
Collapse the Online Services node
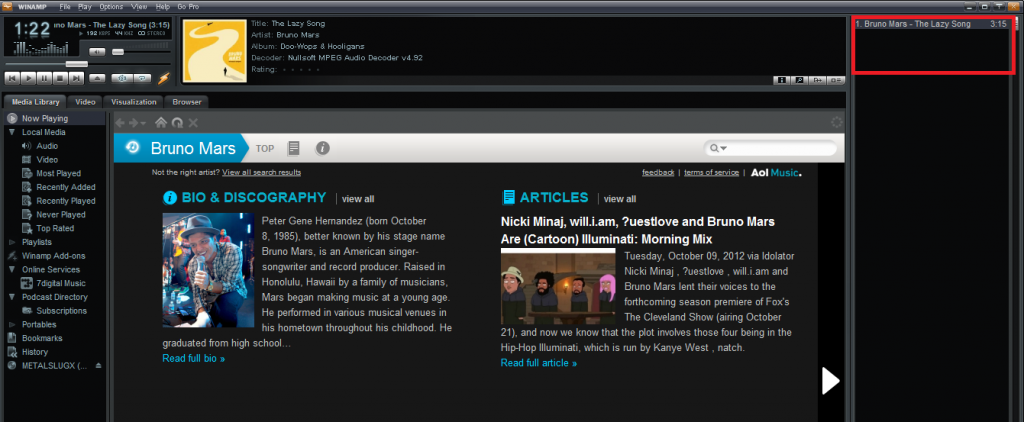tap(12, 270)
